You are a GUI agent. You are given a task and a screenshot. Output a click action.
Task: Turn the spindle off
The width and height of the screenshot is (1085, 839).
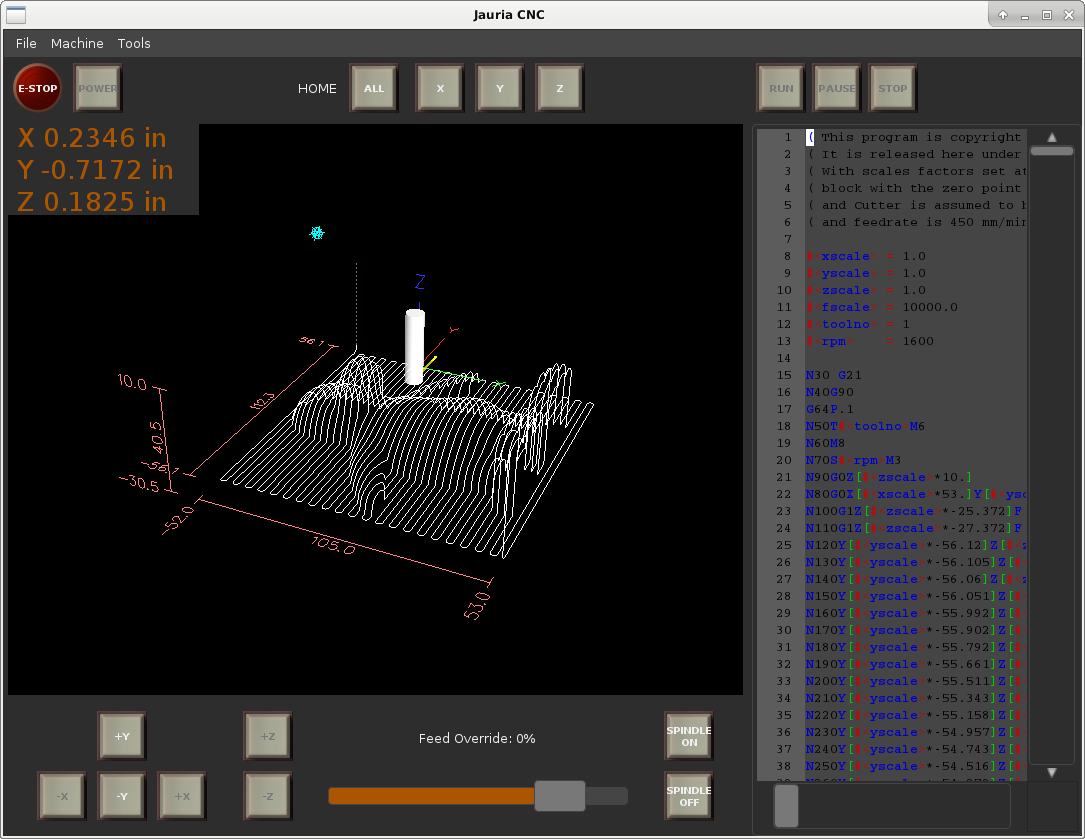coord(689,796)
